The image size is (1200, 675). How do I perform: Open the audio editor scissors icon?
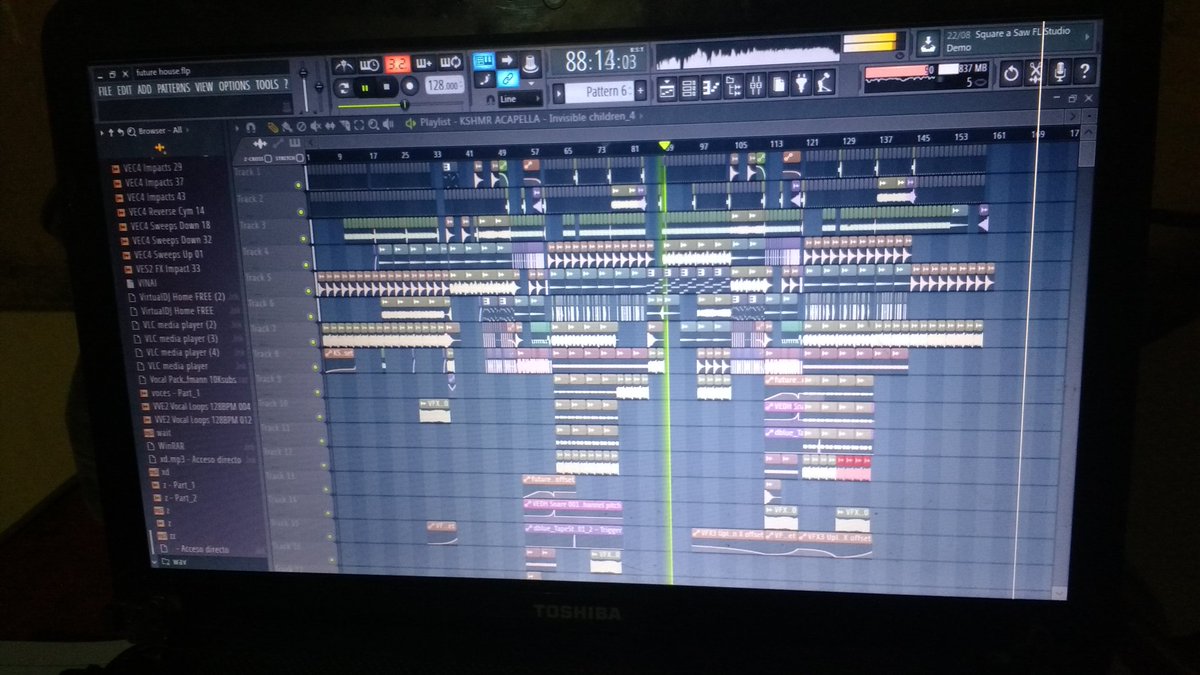coord(1035,72)
